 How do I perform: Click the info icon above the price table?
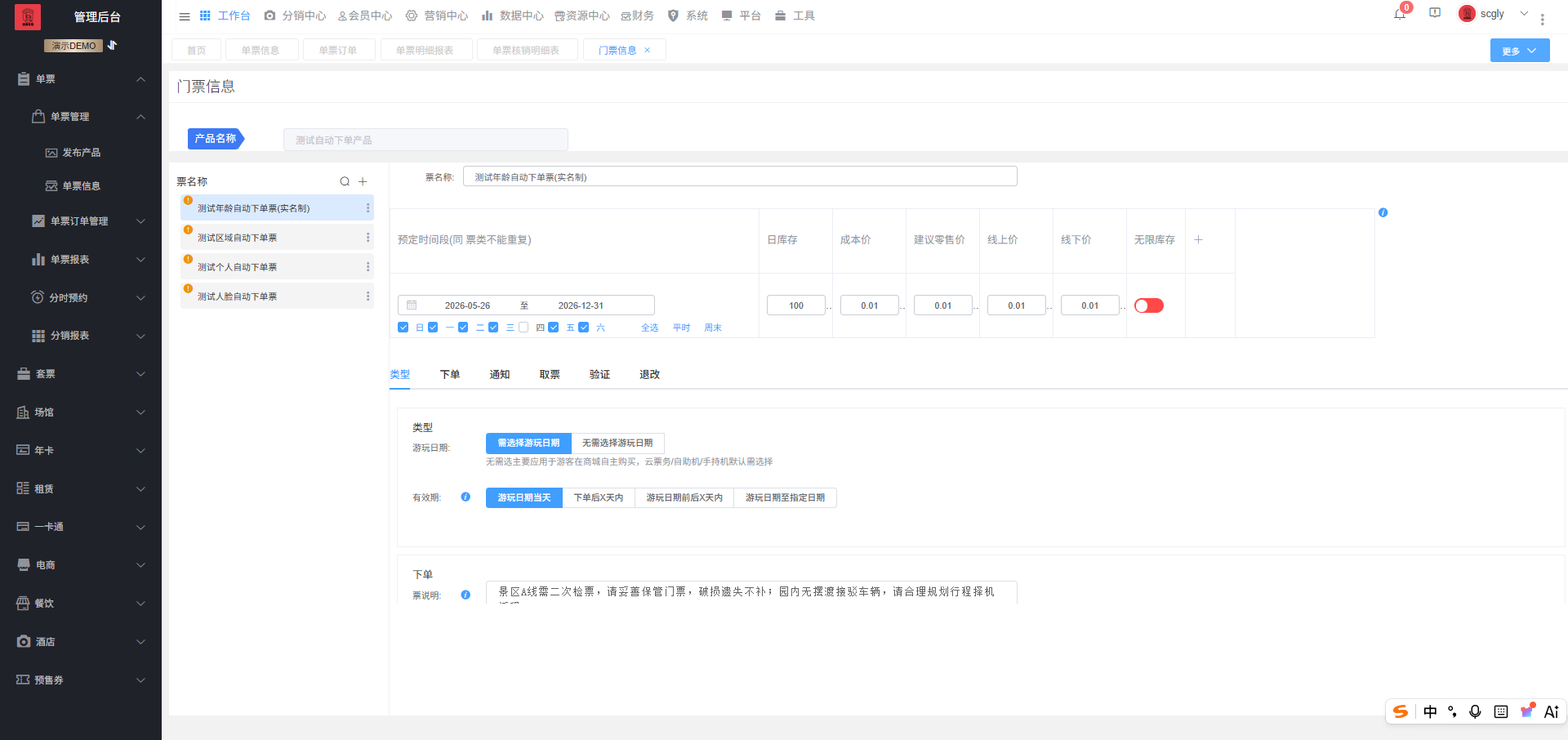click(x=1383, y=212)
